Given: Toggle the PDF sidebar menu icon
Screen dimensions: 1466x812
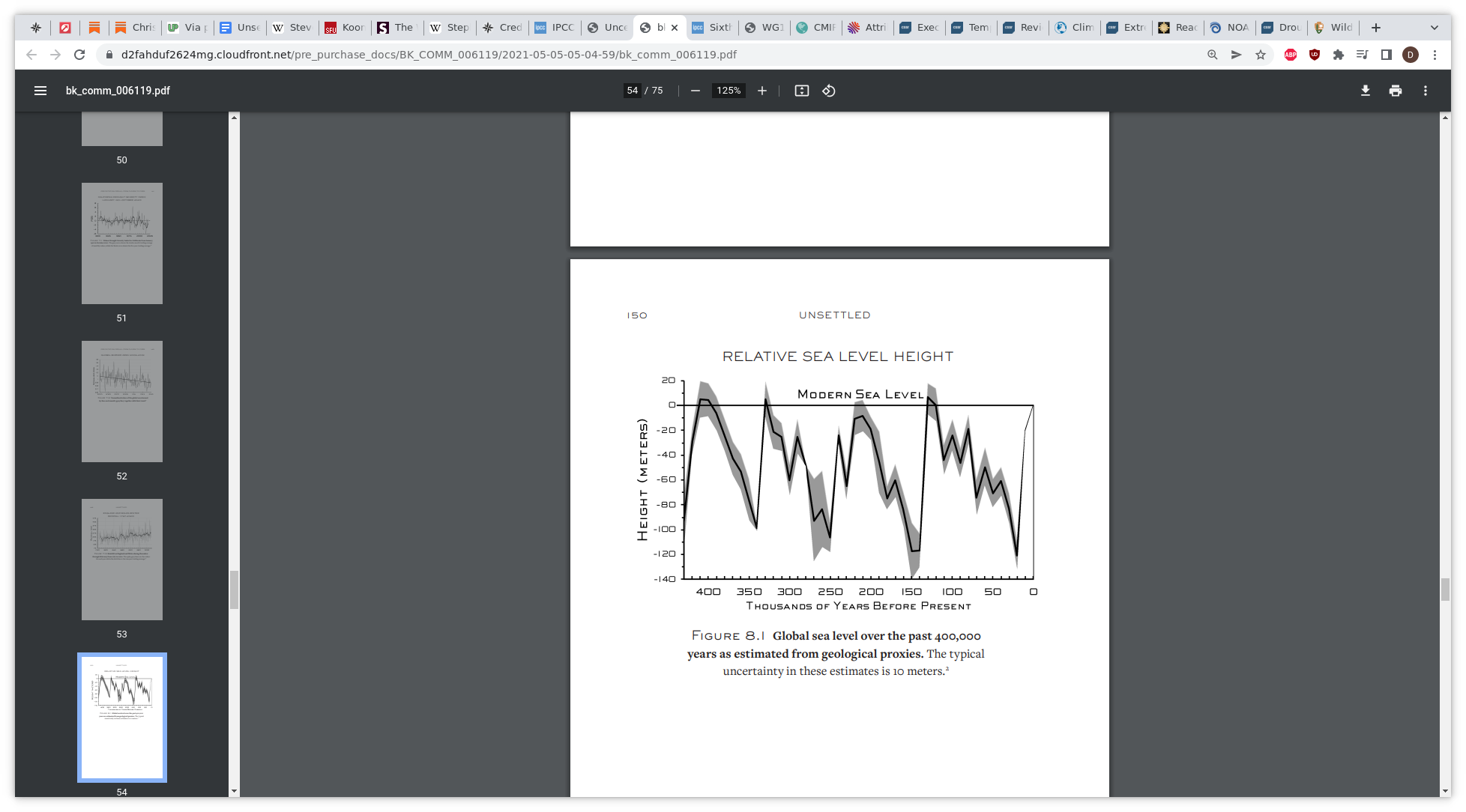Looking at the screenshot, I should click(40, 91).
